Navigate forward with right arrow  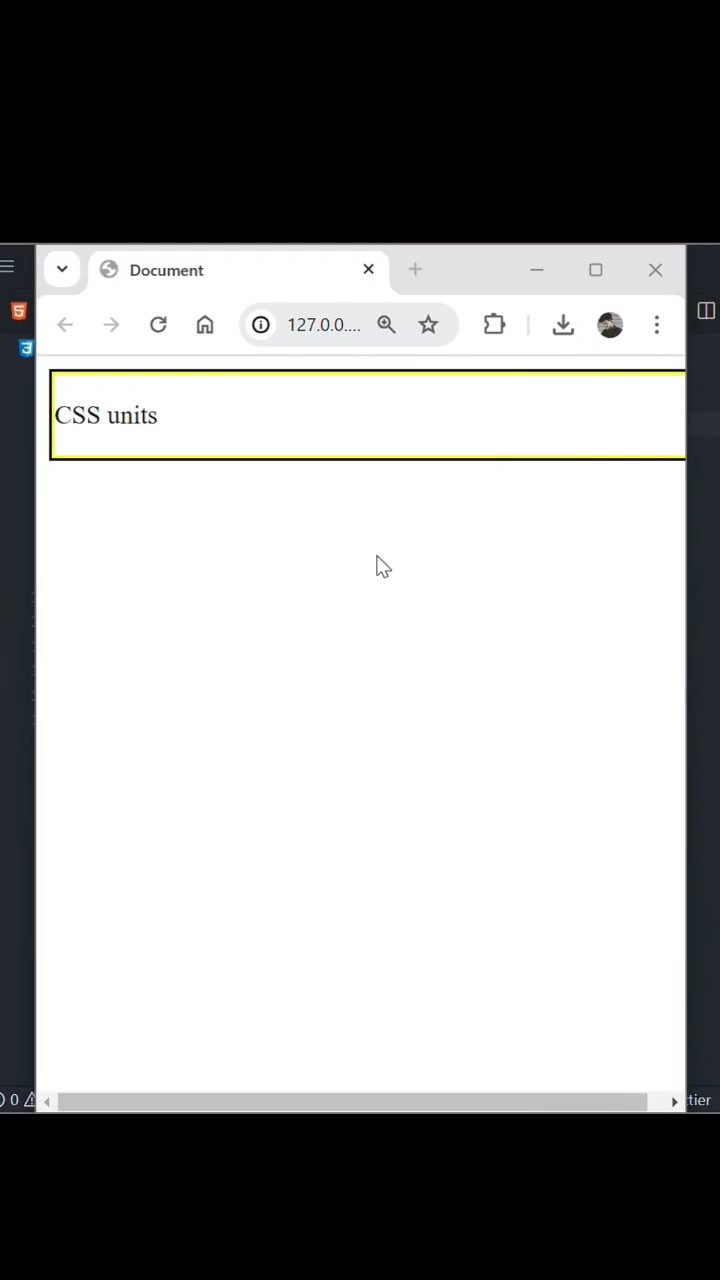(111, 324)
